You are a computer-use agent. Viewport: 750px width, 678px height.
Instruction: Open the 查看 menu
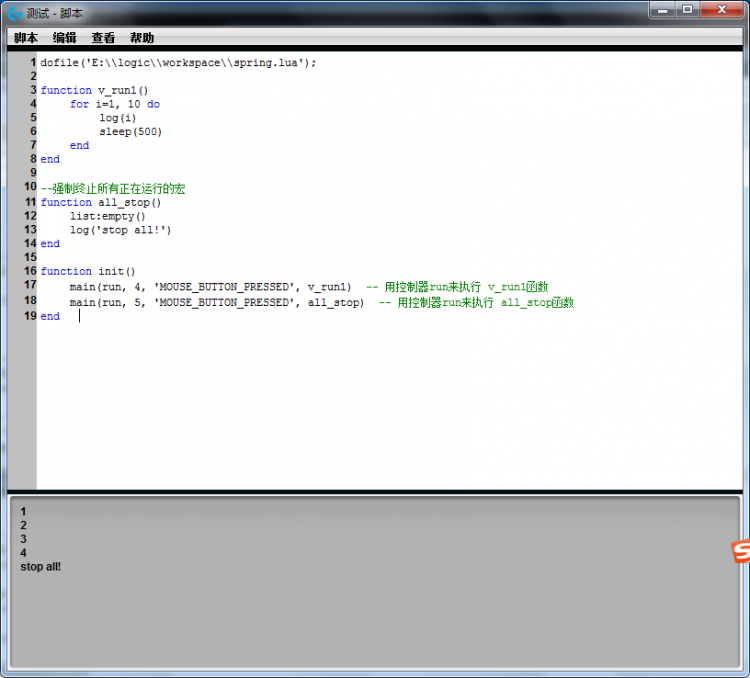103,38
